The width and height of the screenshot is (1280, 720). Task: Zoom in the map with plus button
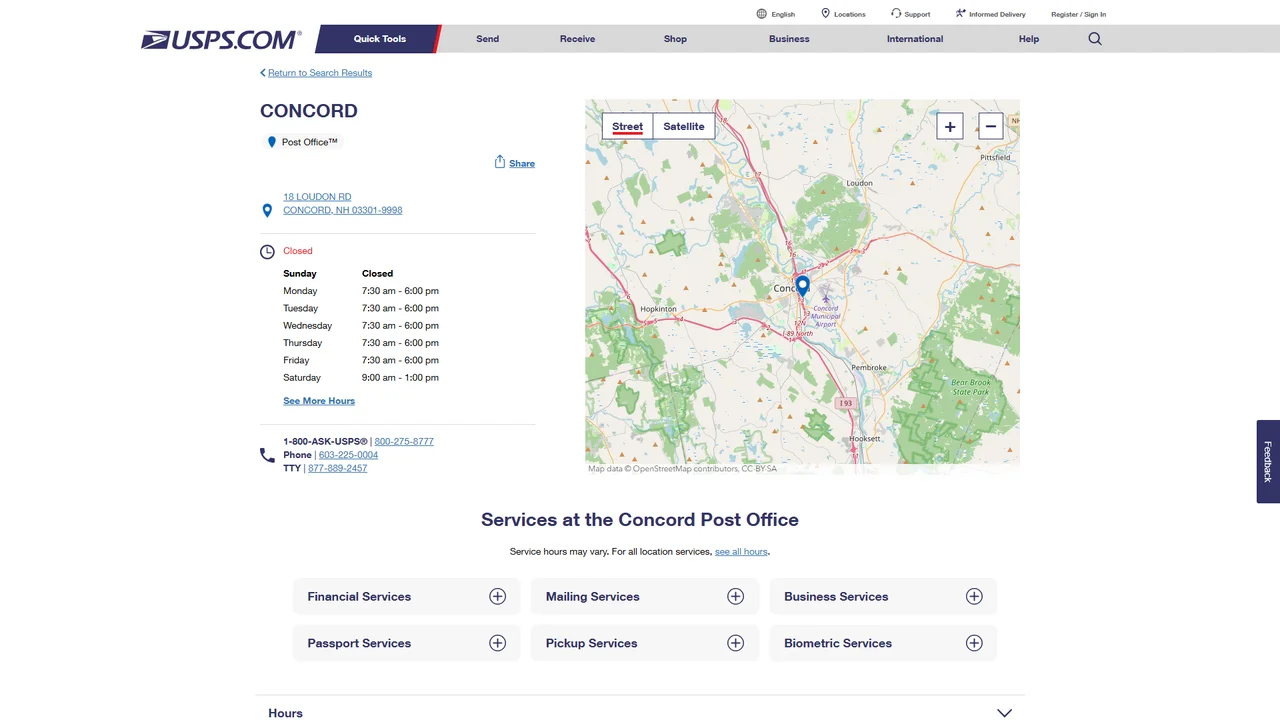tap(950, 126)
